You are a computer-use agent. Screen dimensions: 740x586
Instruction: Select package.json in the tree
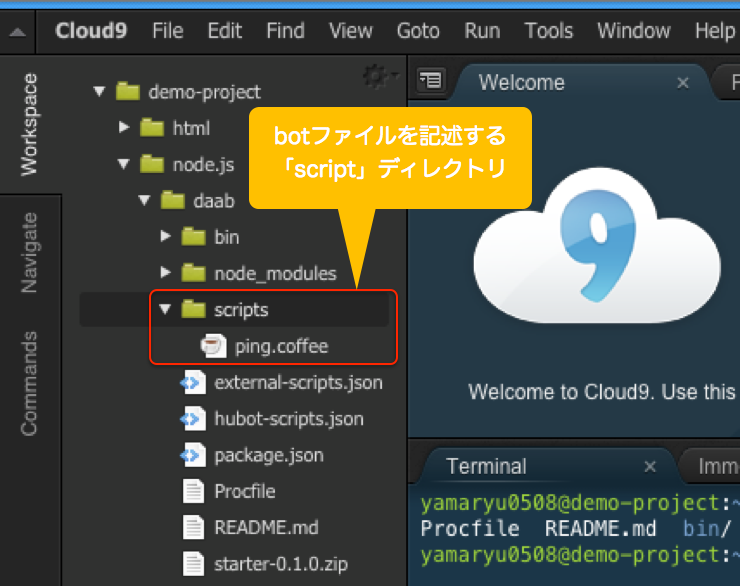tap(269, 455)
